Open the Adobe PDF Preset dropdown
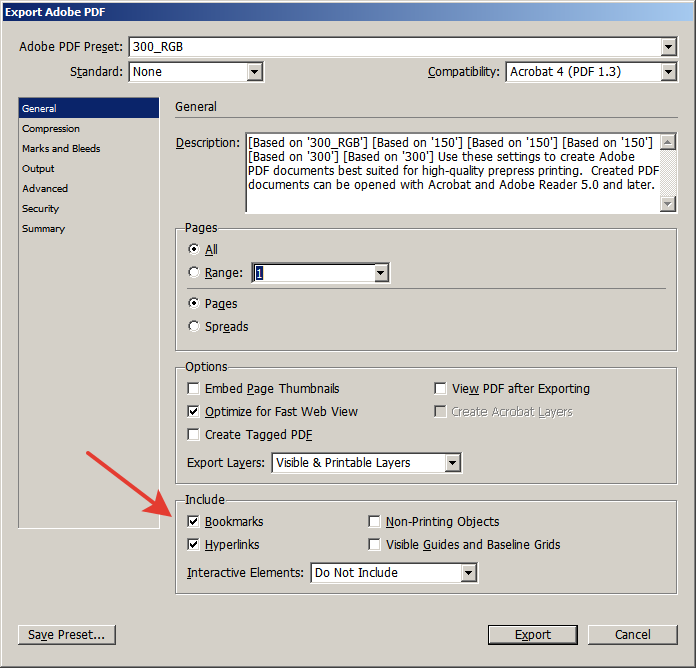The width and height of the screenshot is (696, 668). click(403, 47)
